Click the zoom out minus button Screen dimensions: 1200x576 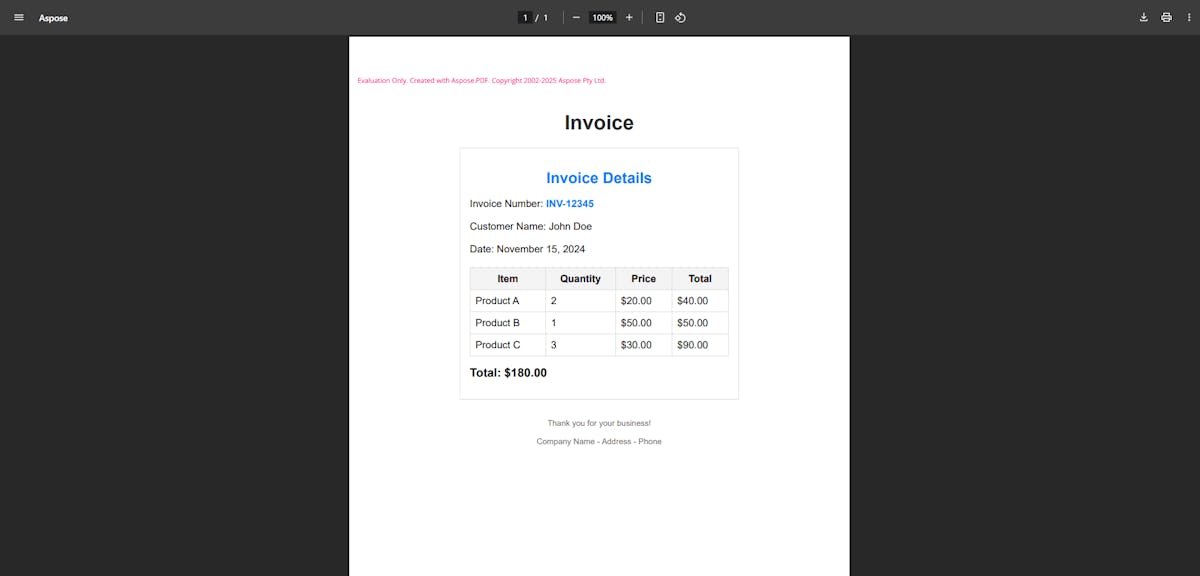tap(576, 17)
